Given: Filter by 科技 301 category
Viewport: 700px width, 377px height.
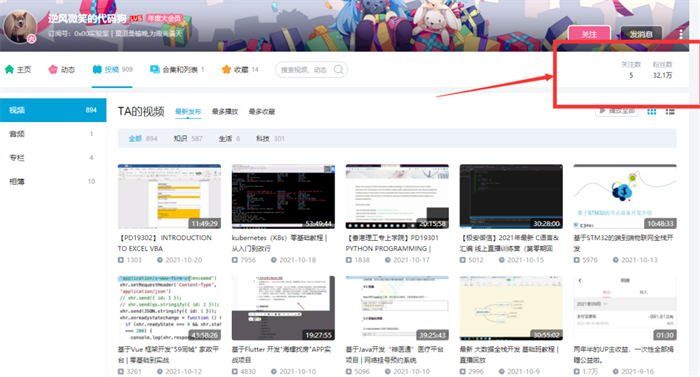Looking at the screenshot, I should pos(270,138).
